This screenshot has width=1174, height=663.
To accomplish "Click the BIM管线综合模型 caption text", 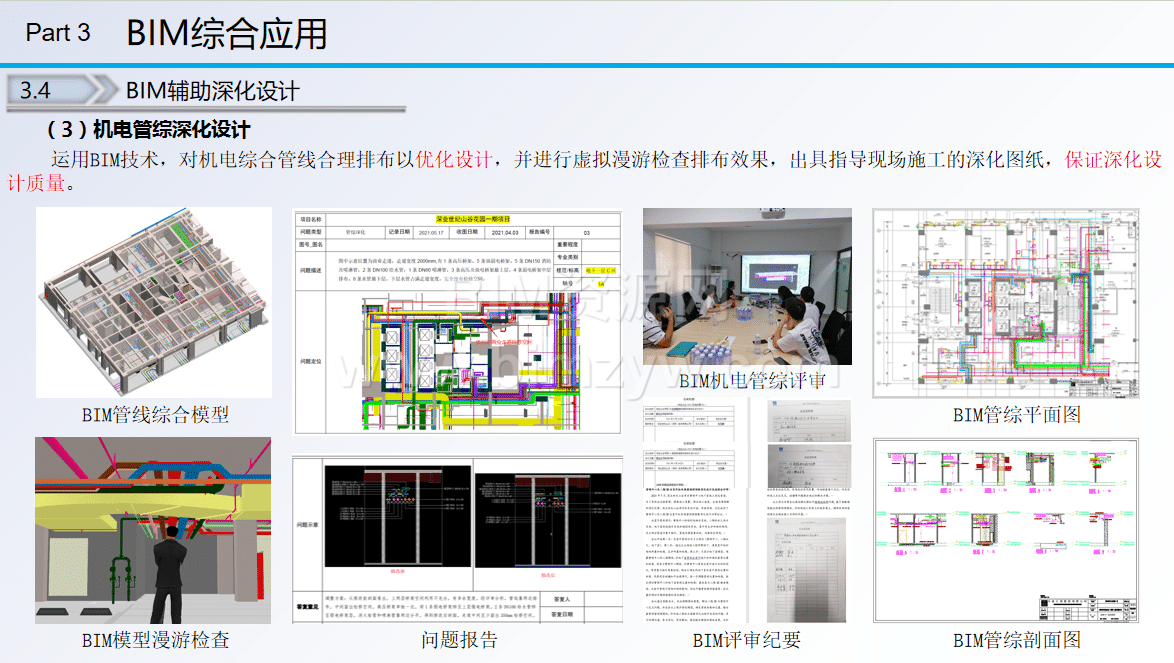I will click(155, 414).
